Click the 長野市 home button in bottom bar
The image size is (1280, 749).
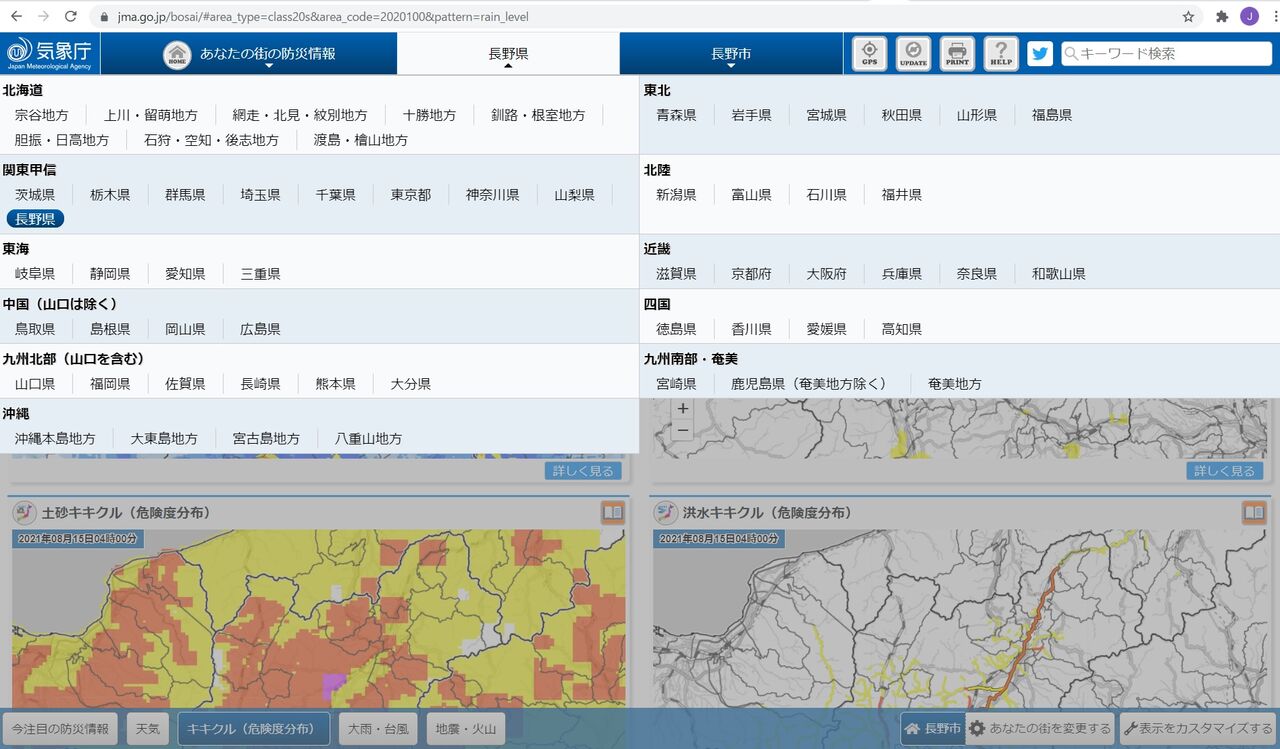(933, 729)
